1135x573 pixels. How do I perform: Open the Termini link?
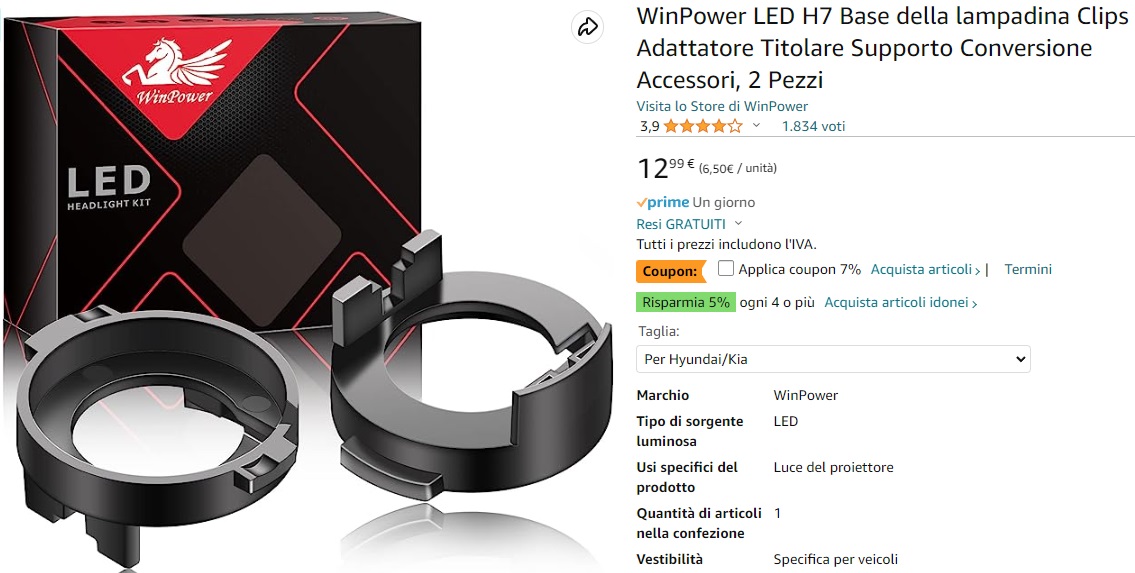click(x=1028, y=269)
